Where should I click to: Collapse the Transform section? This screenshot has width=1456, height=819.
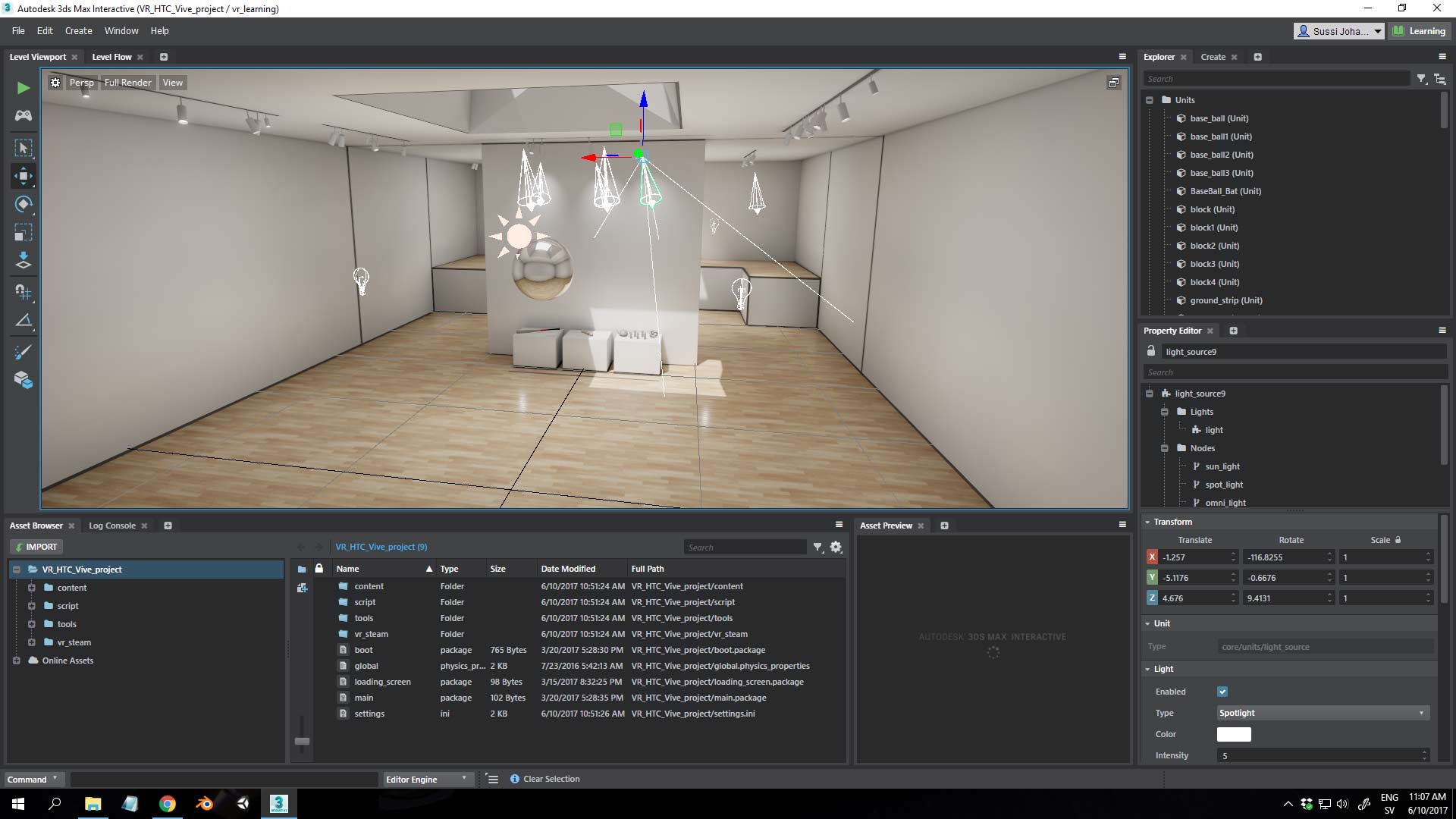(x=1147, y=522)
